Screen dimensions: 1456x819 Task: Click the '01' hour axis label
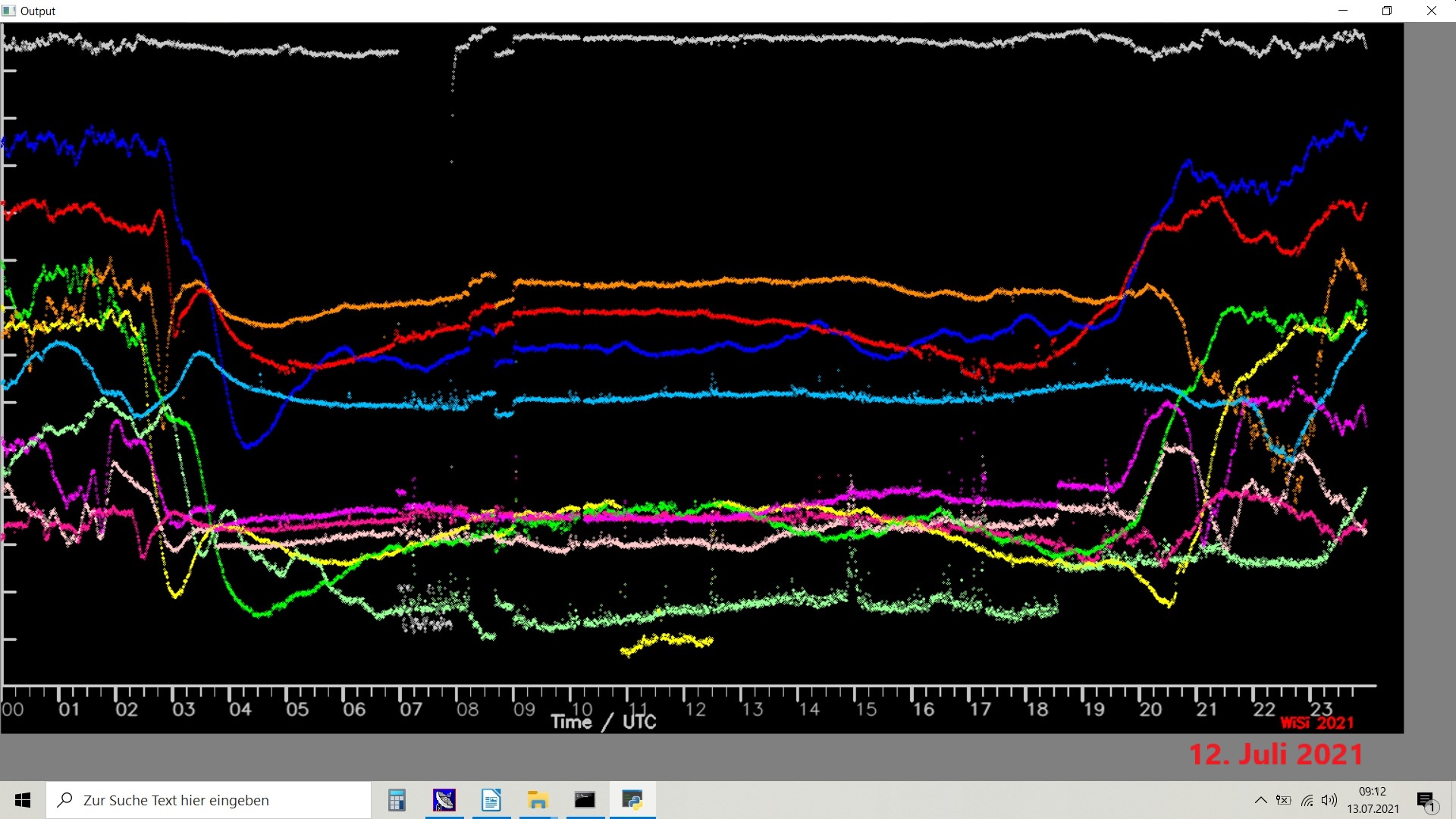tap(69, 710)
